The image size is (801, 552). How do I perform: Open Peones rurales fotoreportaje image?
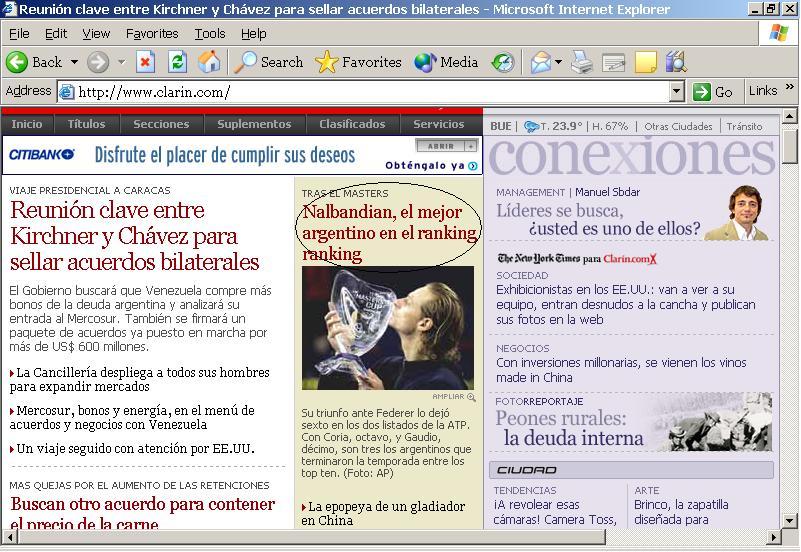tap(714, 422)
